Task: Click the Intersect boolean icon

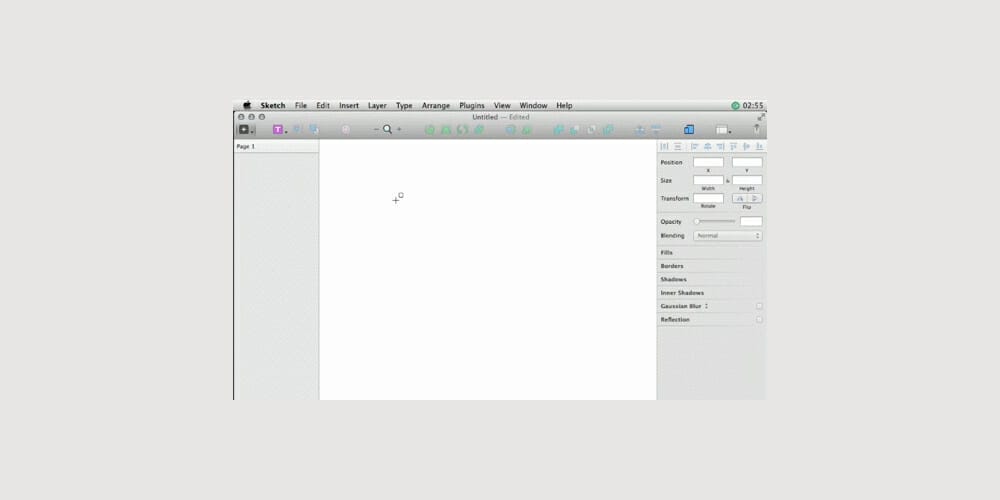Action: [592, 130]
